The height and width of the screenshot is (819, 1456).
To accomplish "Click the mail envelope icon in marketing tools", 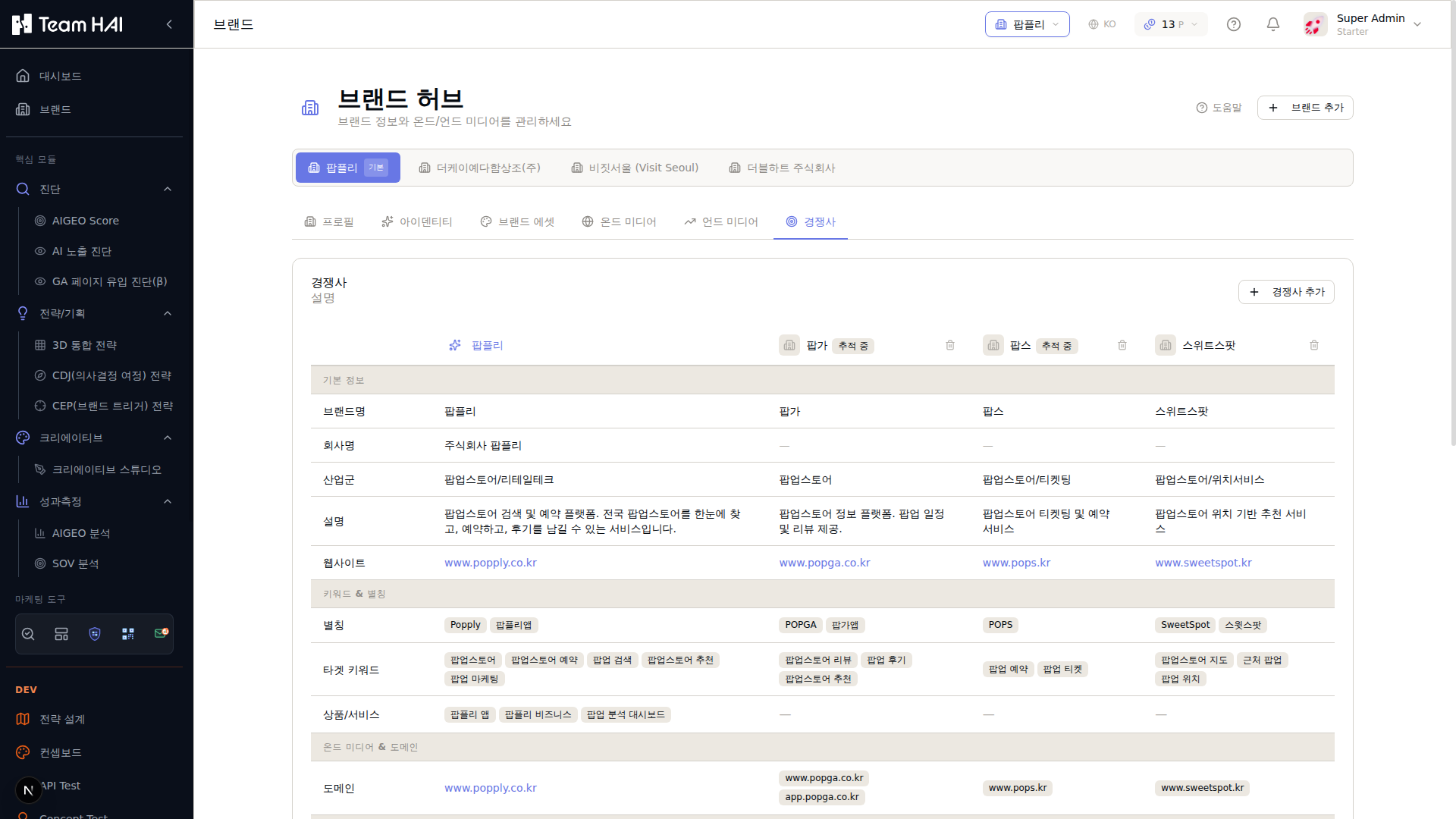I will (x=161, y=633).
